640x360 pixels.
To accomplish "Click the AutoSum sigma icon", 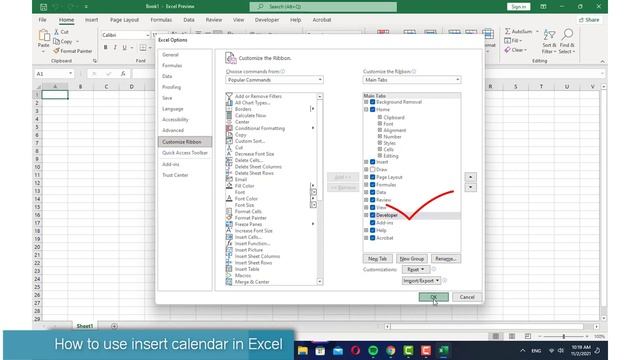I will [507, 31].
